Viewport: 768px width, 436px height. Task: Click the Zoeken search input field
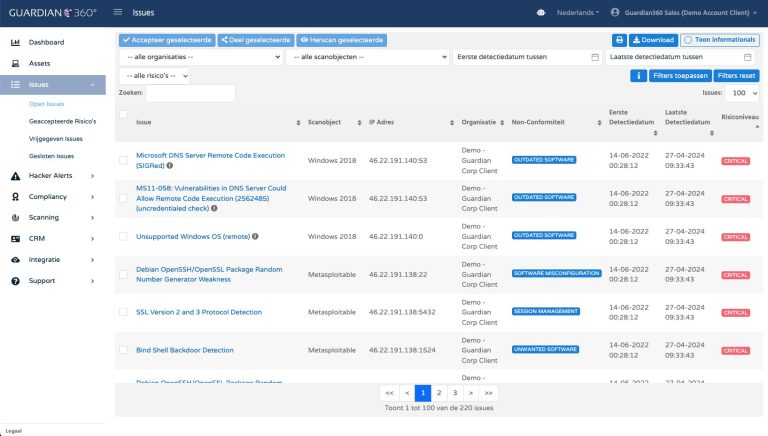190,93
